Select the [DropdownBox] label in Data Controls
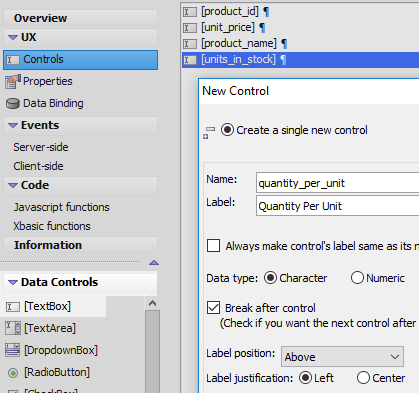 (61, 350)
